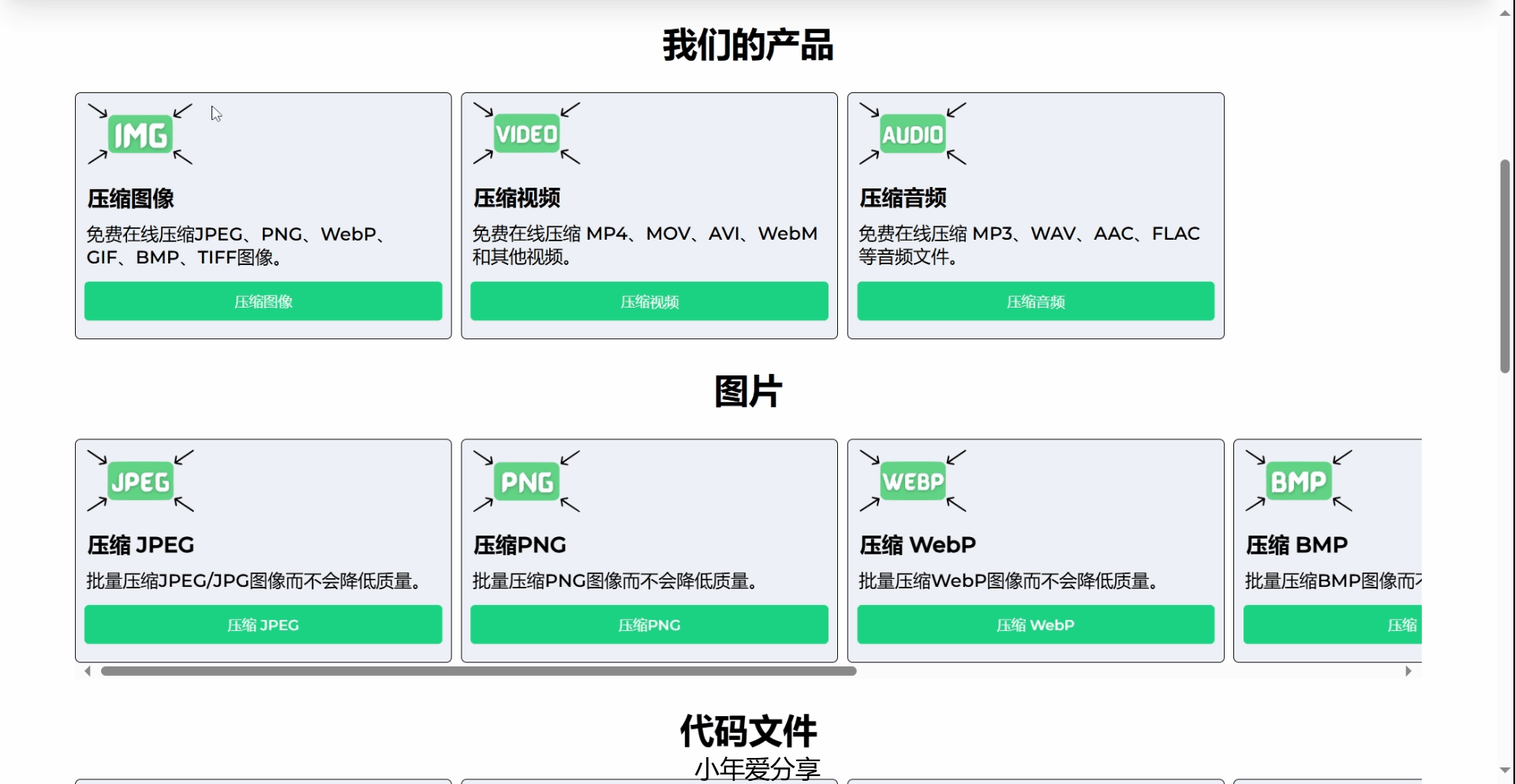The width and height of the screenshot is (1515, 784).
Task: Start the 压缩PNG green button
Action: click(649, 625)
